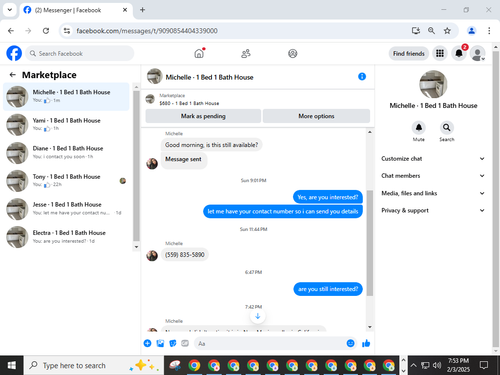
Task: Open the Windows Start menu
Action: point(11,365)
